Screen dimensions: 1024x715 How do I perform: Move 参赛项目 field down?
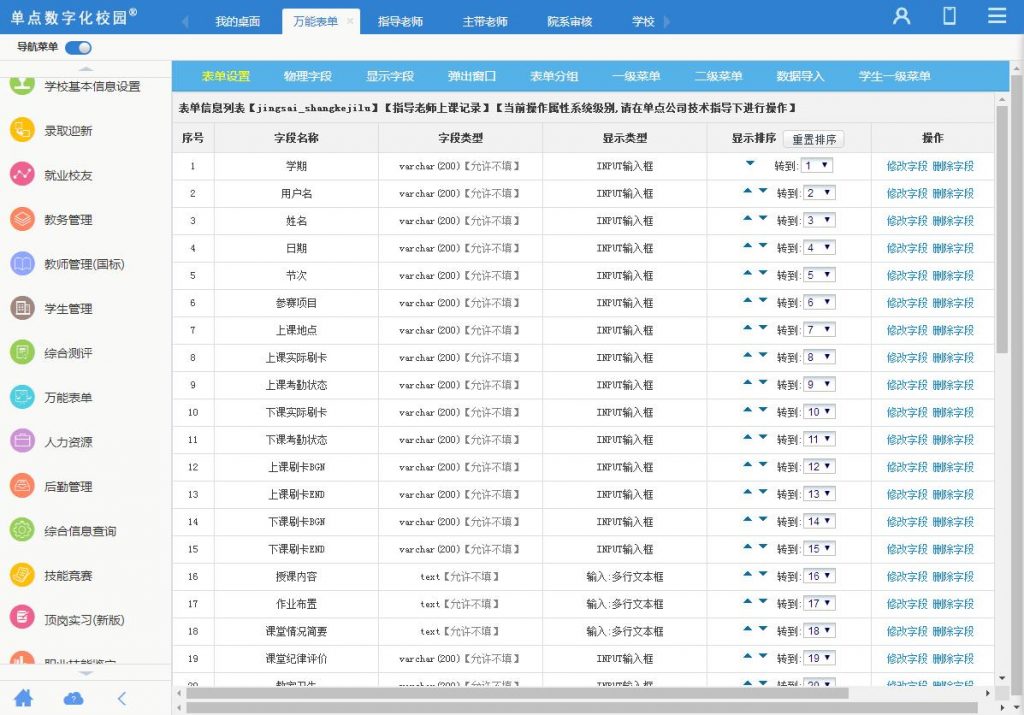(763, 300)
